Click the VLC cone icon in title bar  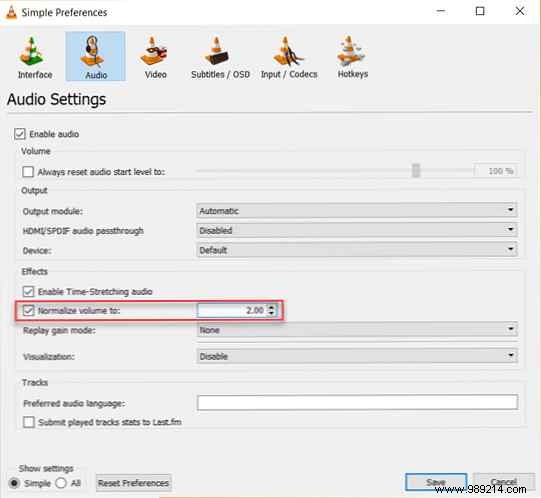click(11, 12)
